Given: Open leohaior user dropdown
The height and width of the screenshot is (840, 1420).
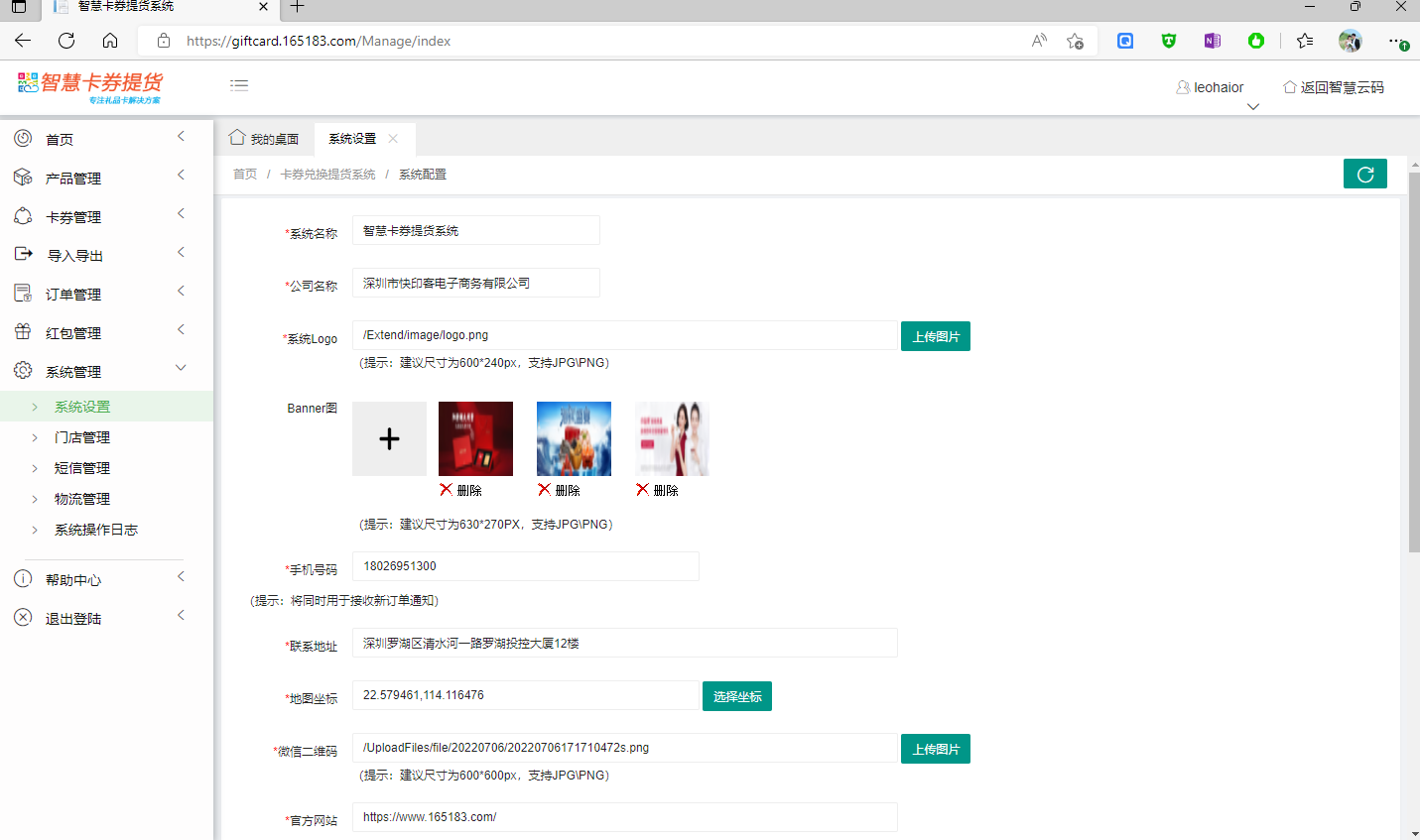Looking at the screenshot, I should (x=1211, y=88).
